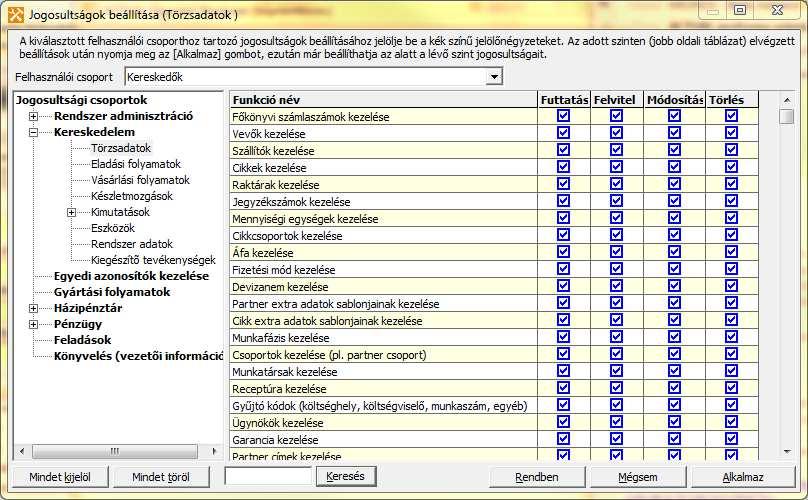Toggle Módosítás for Ügynökök kezelése

coord(675,422)
